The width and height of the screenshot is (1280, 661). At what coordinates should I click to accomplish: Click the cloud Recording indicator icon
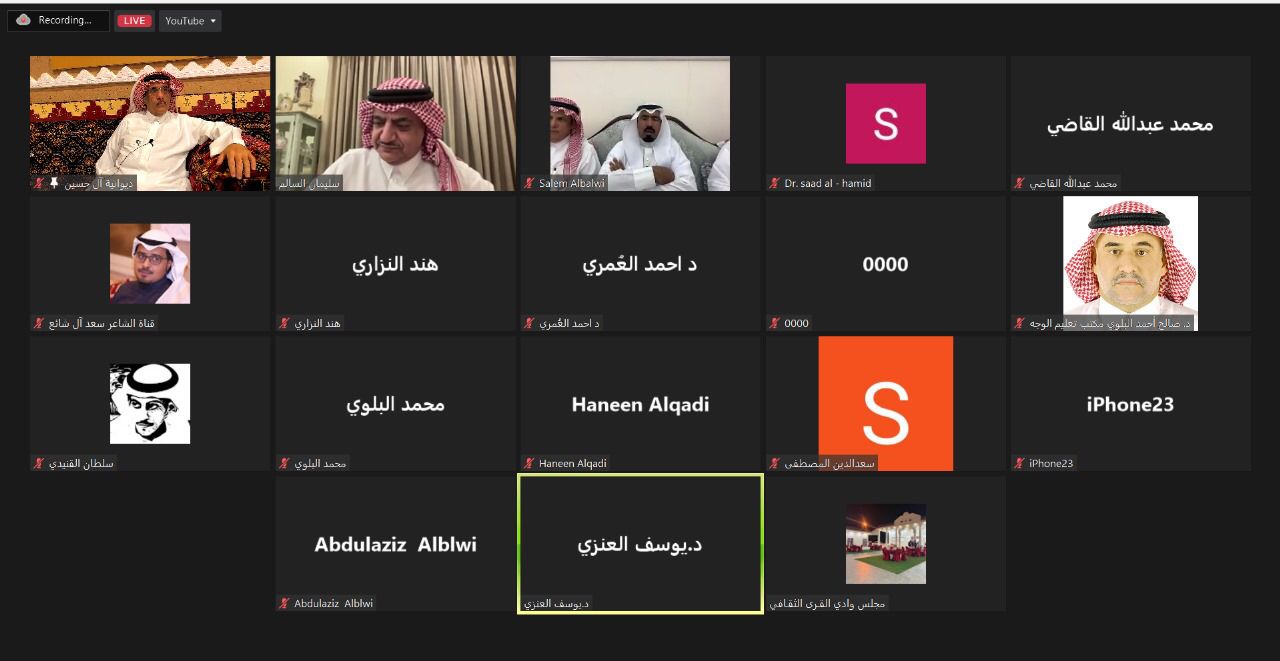(24, 20)
